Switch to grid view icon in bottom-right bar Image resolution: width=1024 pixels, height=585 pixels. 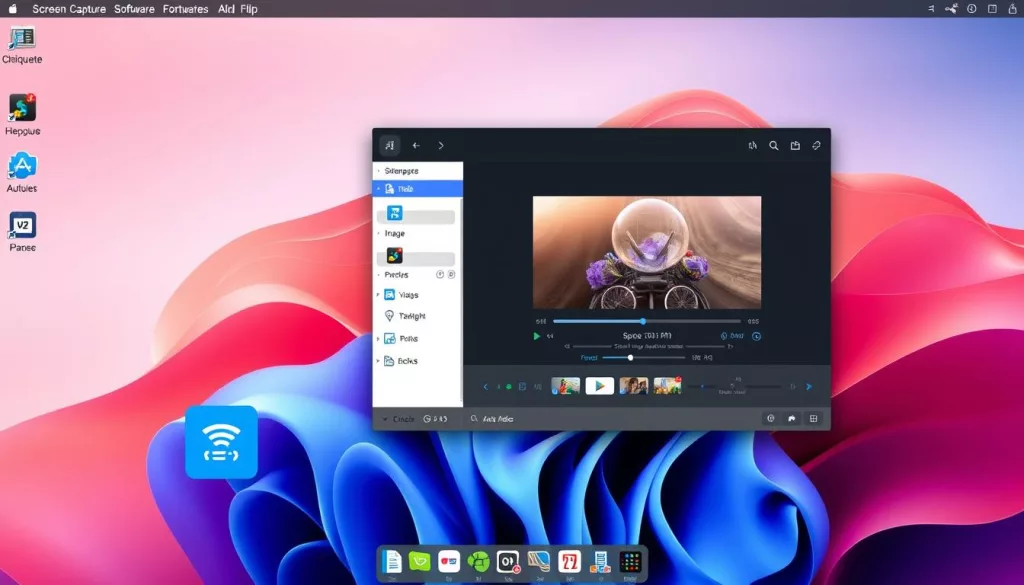point(814,419)
